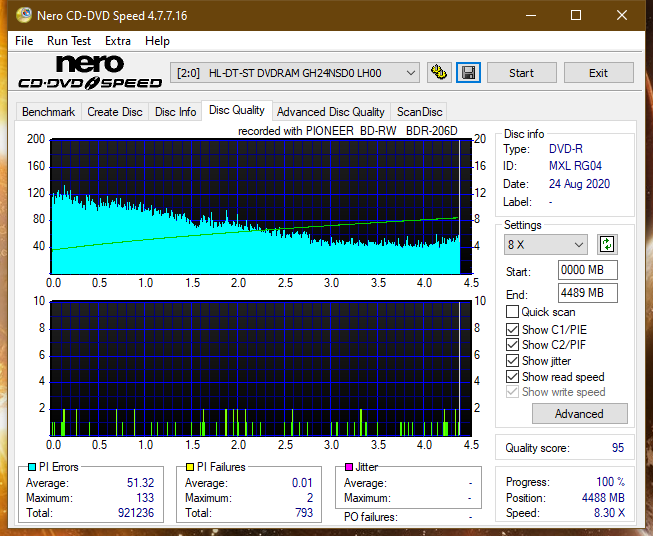This screenshot has width=653, height=536.
Task: Toggle the Show read speed checkbox
Action: point(512,376)
